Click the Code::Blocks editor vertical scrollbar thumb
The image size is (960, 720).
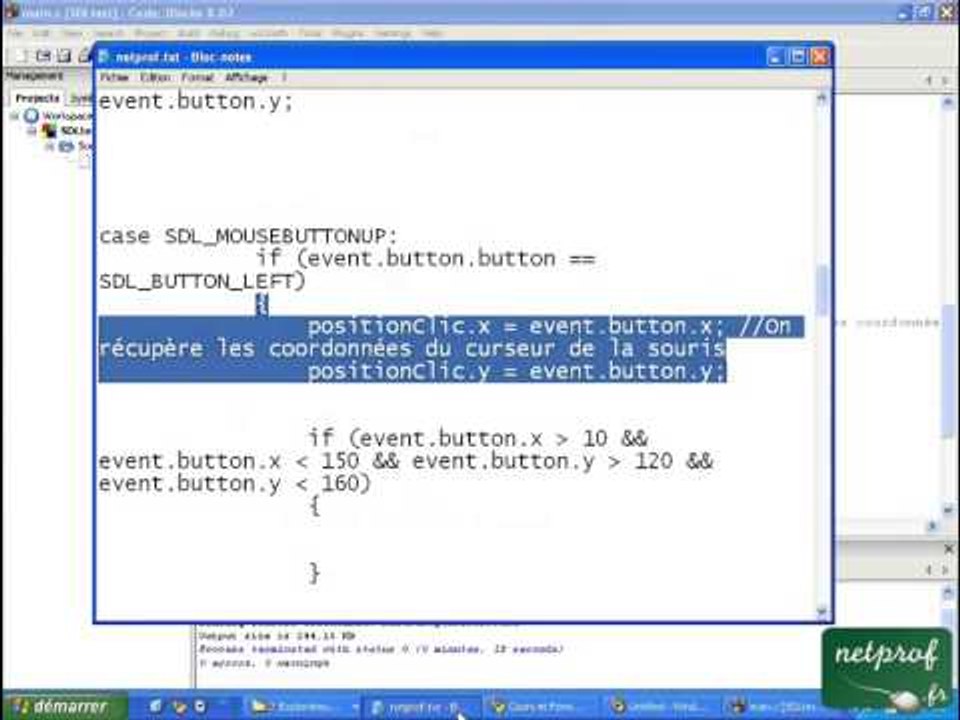(x=948, y=370)
